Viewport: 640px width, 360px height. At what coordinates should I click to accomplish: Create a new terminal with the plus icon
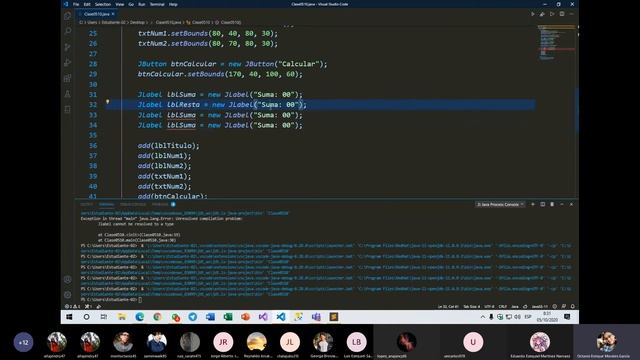click(x=533, y=204)
